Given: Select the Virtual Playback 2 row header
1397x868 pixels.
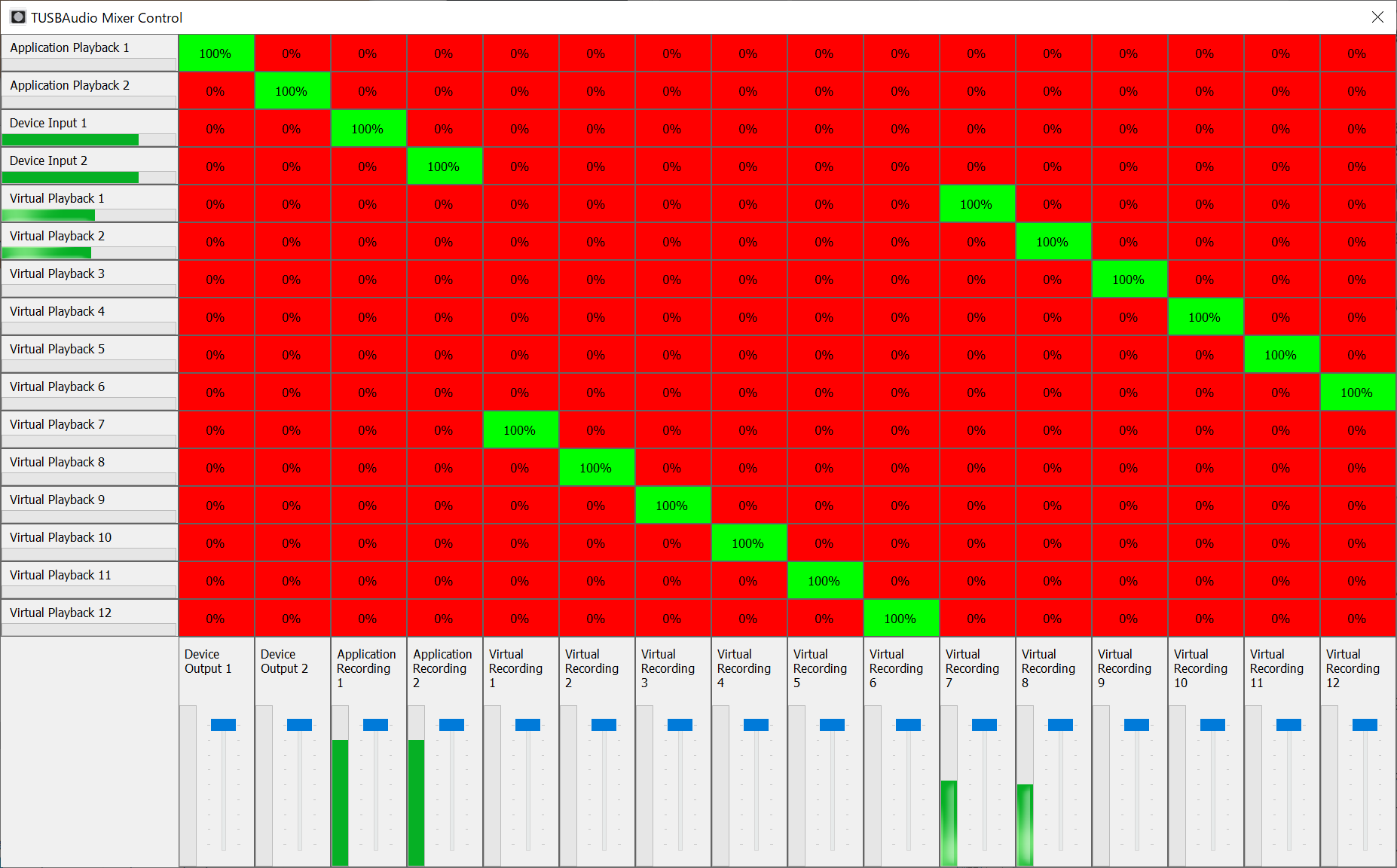Looking at the screenshot, I should [89, 241].
